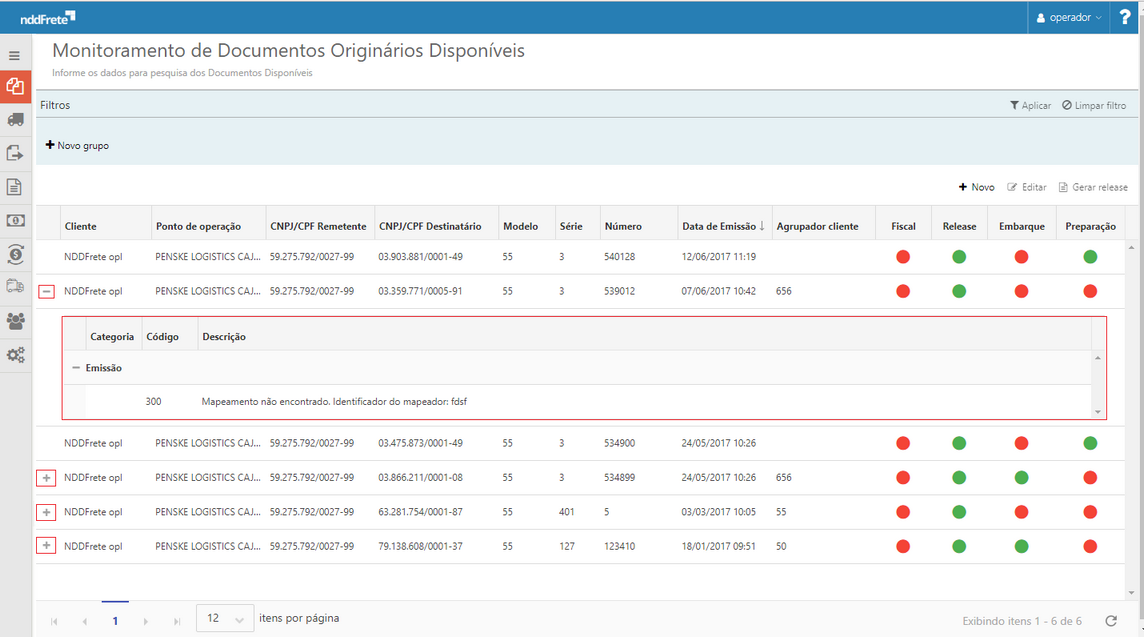
Task: Click the export sidebar icon
Action: (14, 153)
